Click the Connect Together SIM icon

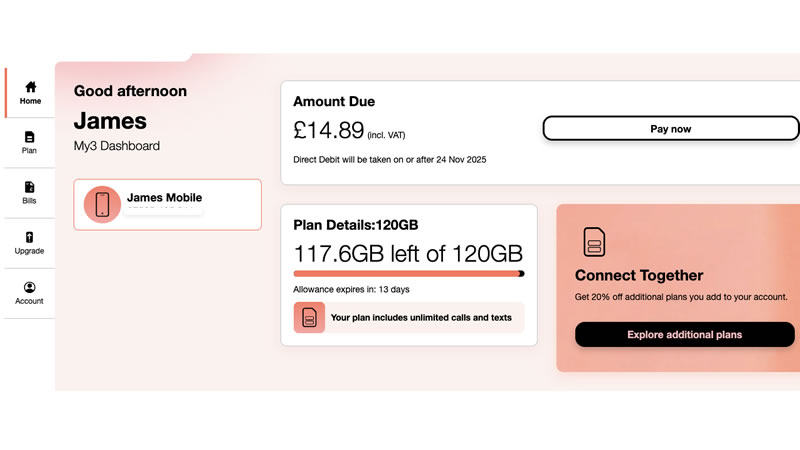tap(593, 242)
